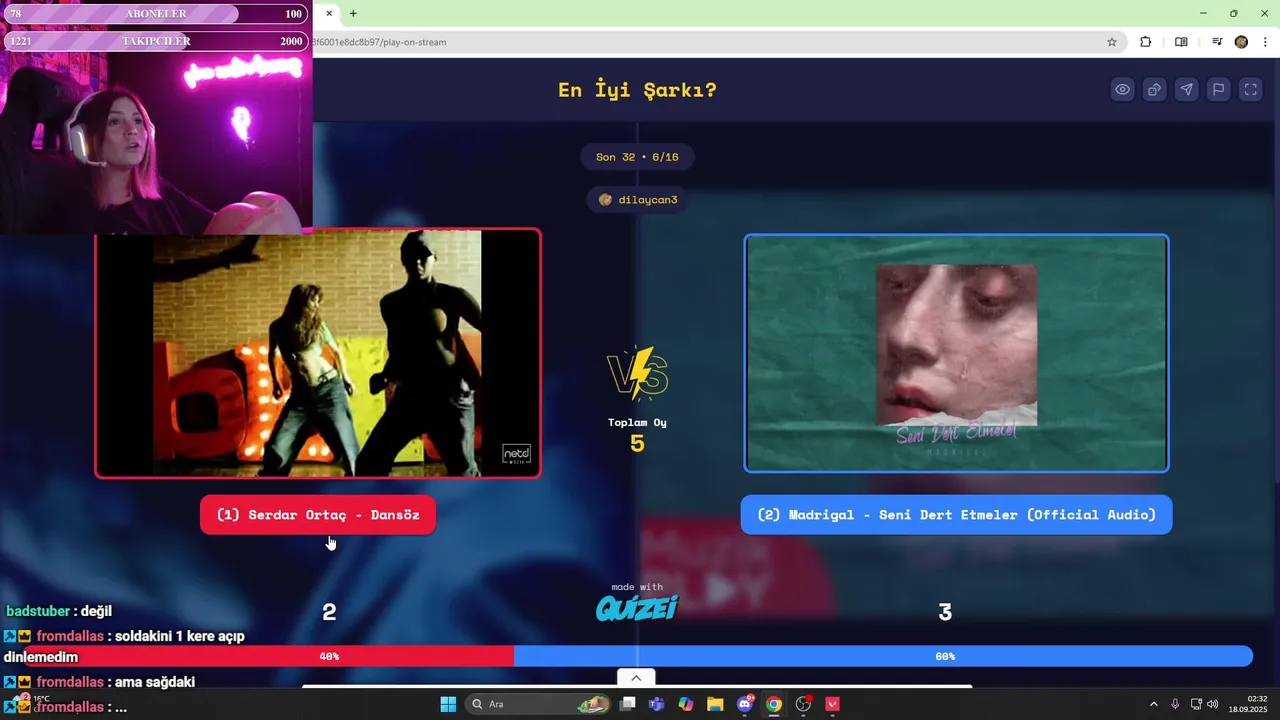Click the microphone tray icon
1280x720 pixels.
tap(1175, 704)
